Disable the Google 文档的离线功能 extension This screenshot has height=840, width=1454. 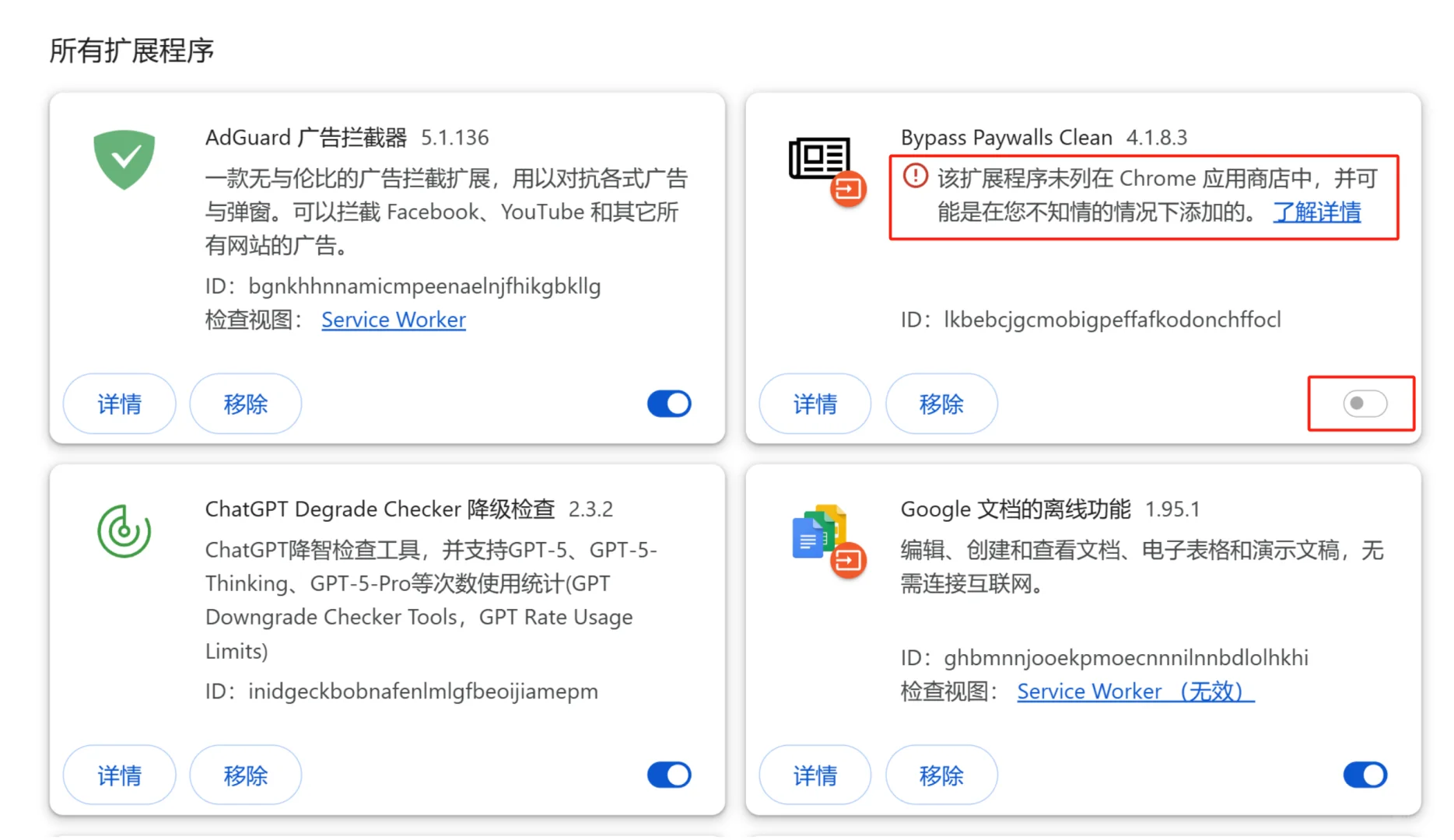(1365, 775)
